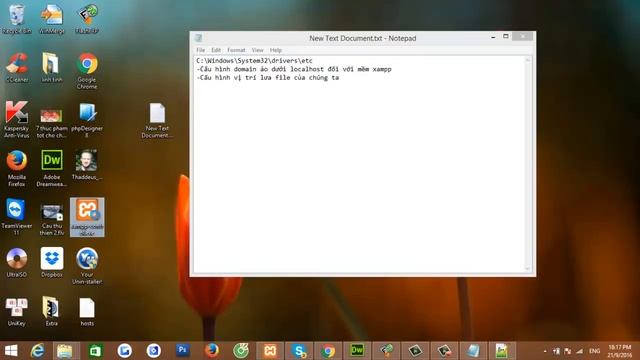
Task: Click the line 'C:\Windows\System32\drivers\etc'
Action: pos(254,60)
